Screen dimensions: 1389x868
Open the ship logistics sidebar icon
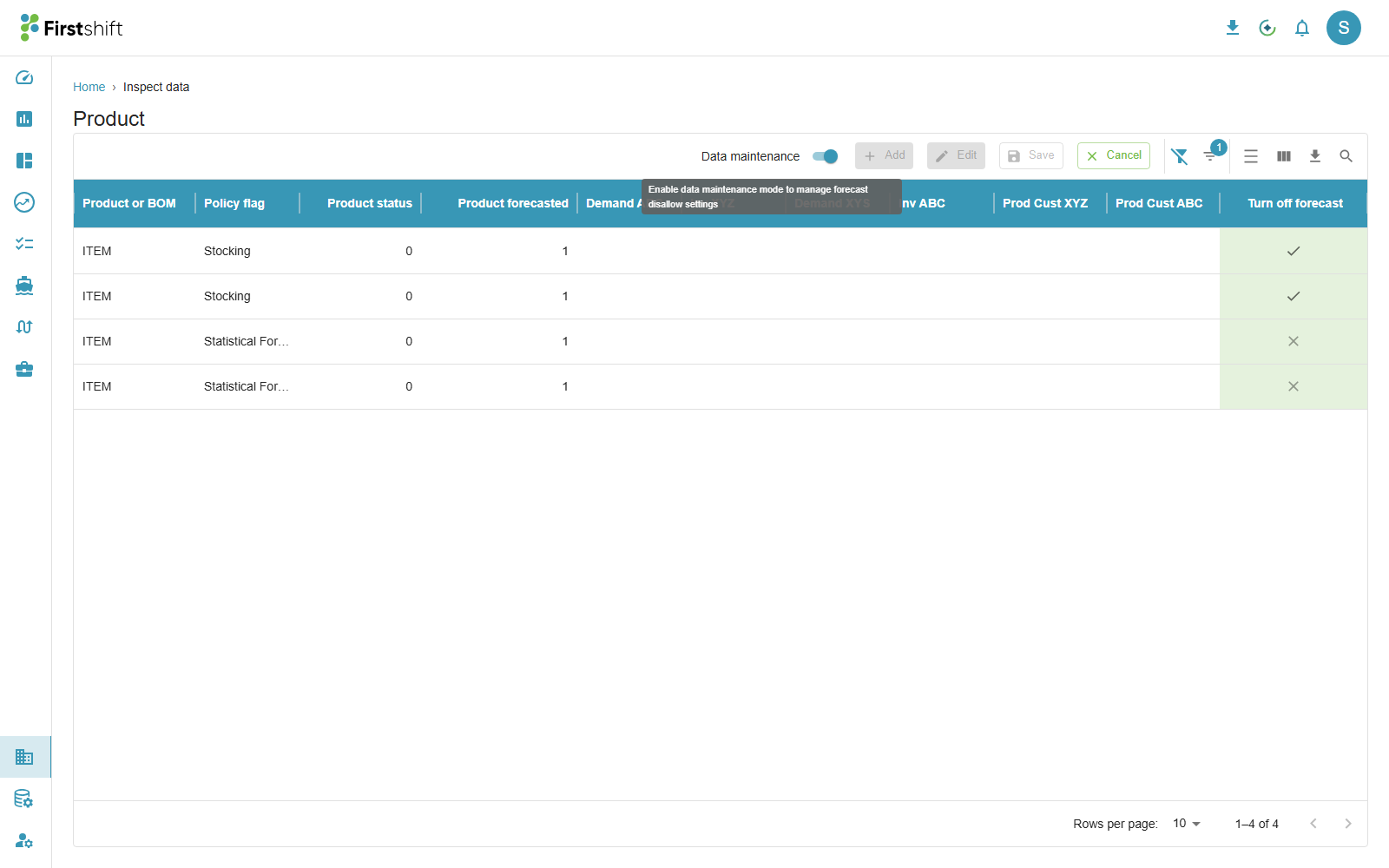(x=24, y=286)
